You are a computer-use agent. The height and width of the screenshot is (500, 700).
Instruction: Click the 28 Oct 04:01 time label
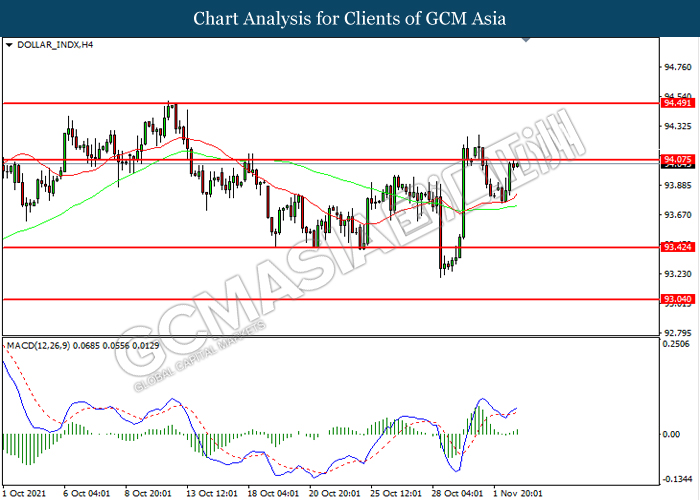pos(457,493)
